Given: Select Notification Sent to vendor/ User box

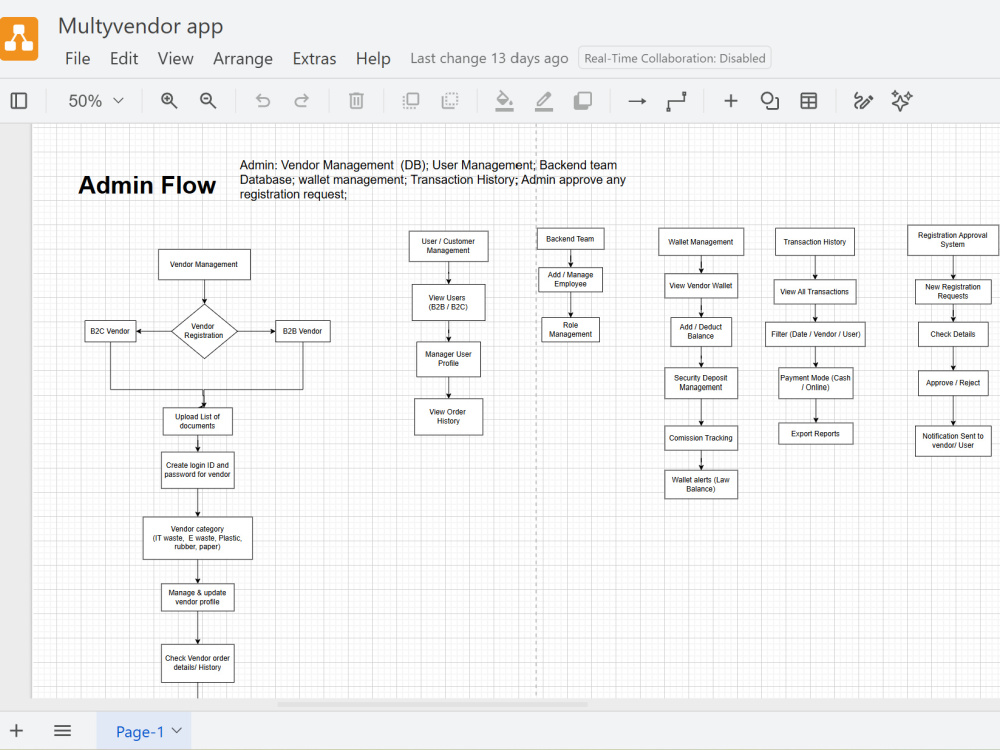Looking at the screenshot, I should coord(953,441).
